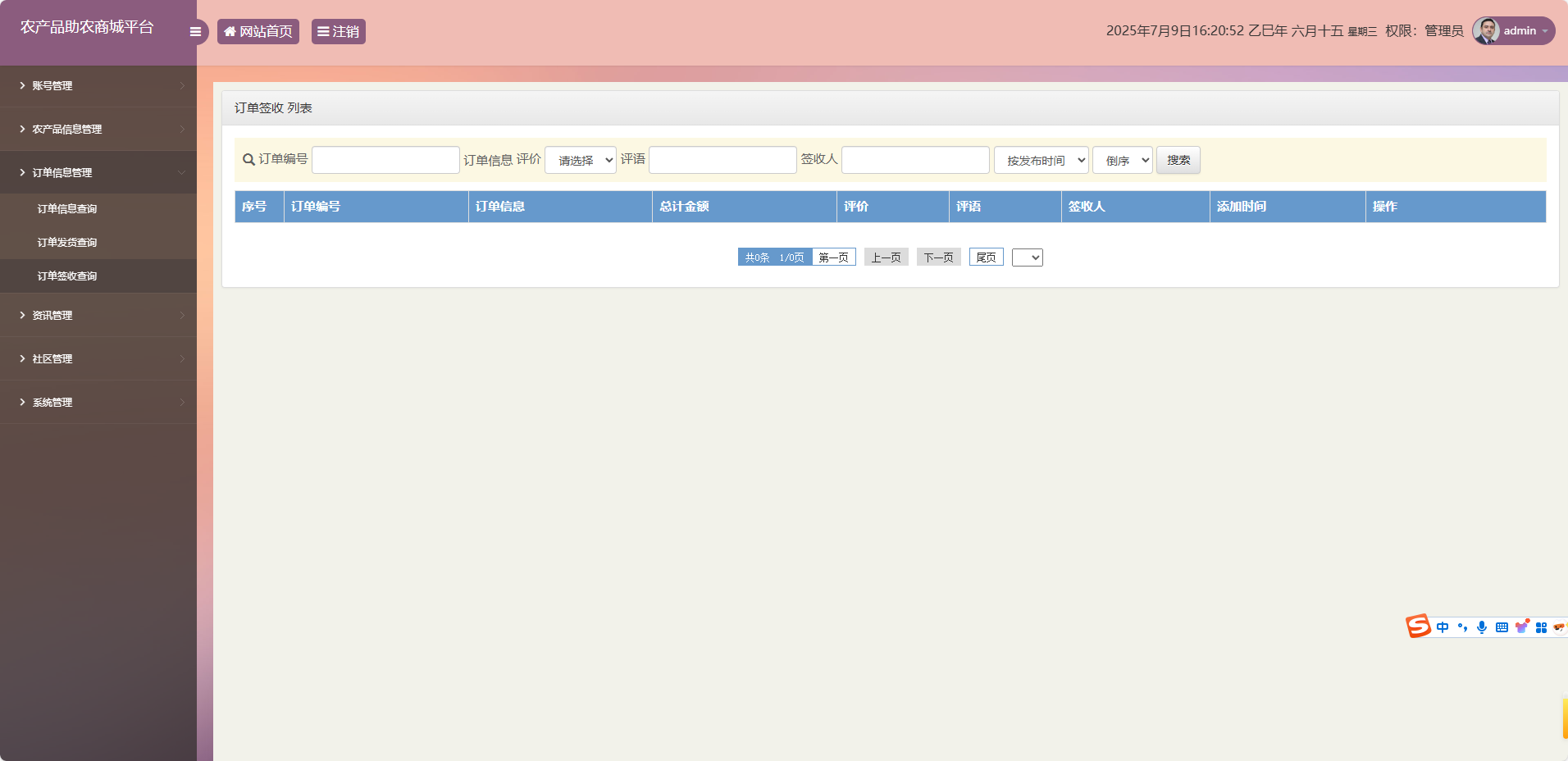Select 订单发货查询 in the sidebar
Viewport: 1568px width, 761px height.
coord(66,242)
